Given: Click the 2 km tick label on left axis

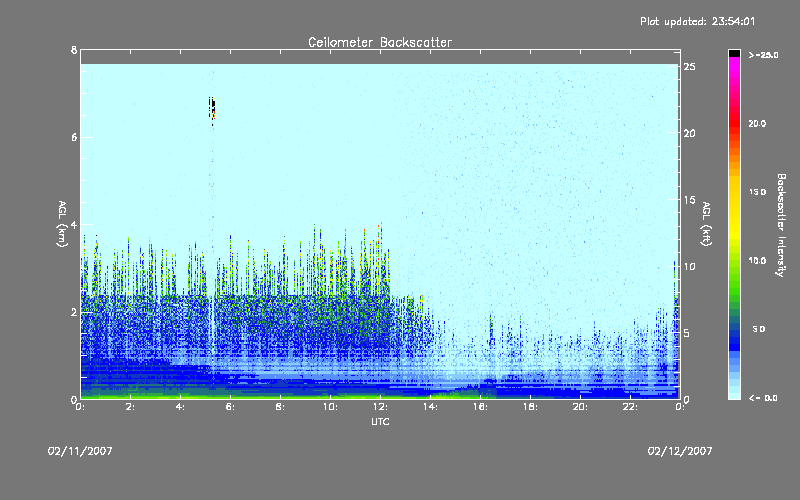Looking at the screenshot, I should [74, 312].
